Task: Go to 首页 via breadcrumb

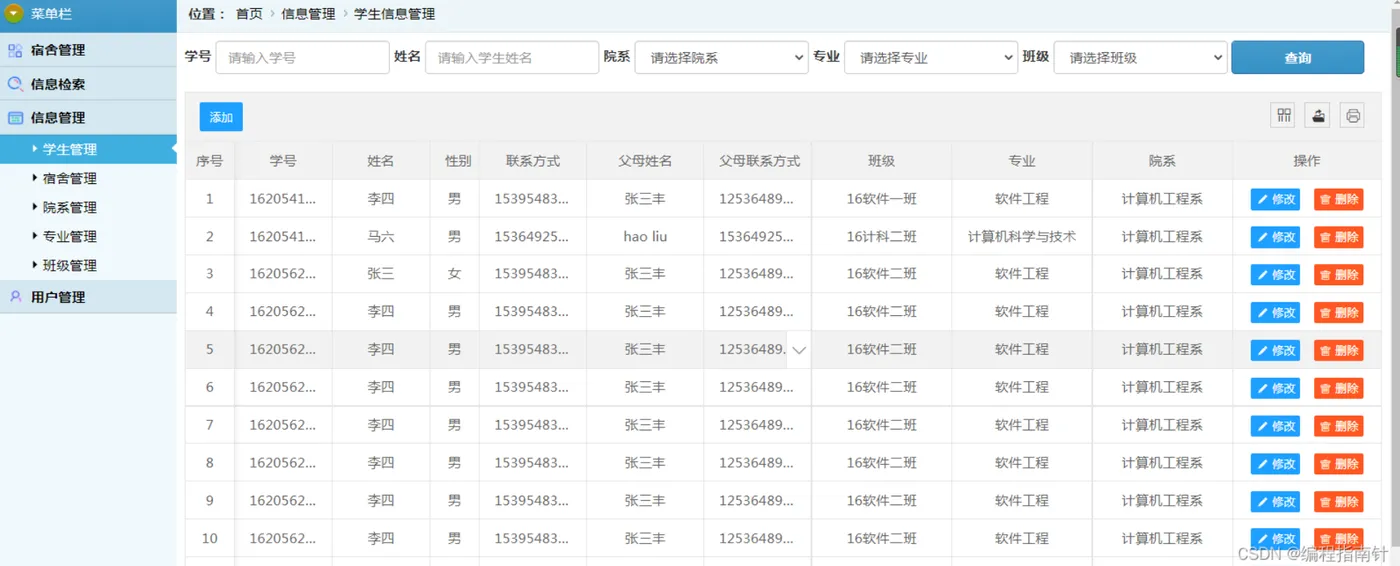Action: tap(249, 14)
